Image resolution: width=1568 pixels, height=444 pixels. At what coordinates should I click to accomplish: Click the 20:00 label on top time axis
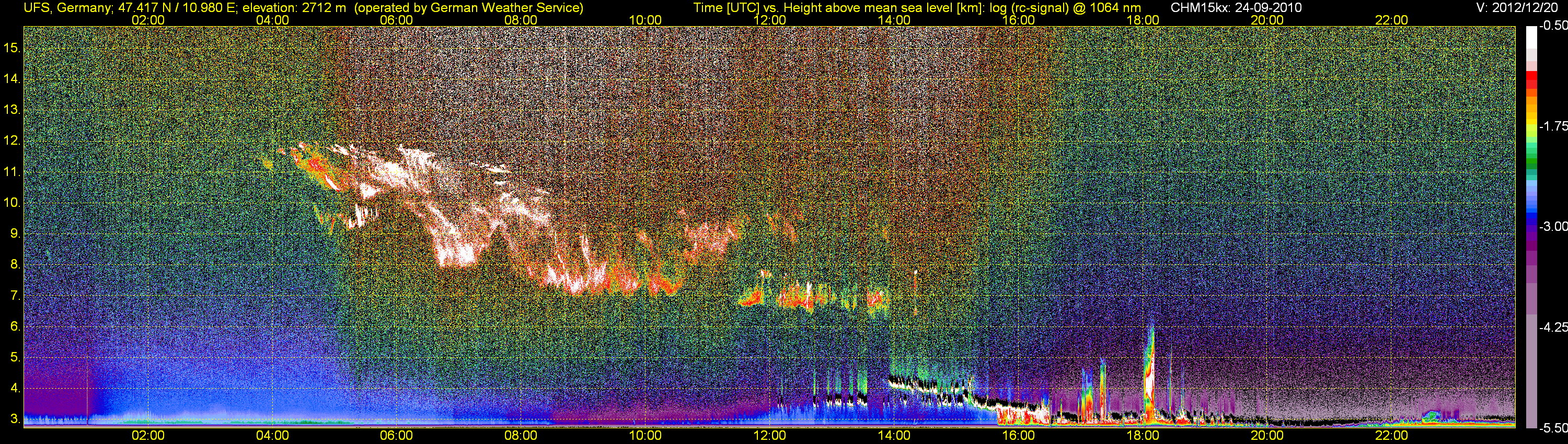click(1267, 20)
